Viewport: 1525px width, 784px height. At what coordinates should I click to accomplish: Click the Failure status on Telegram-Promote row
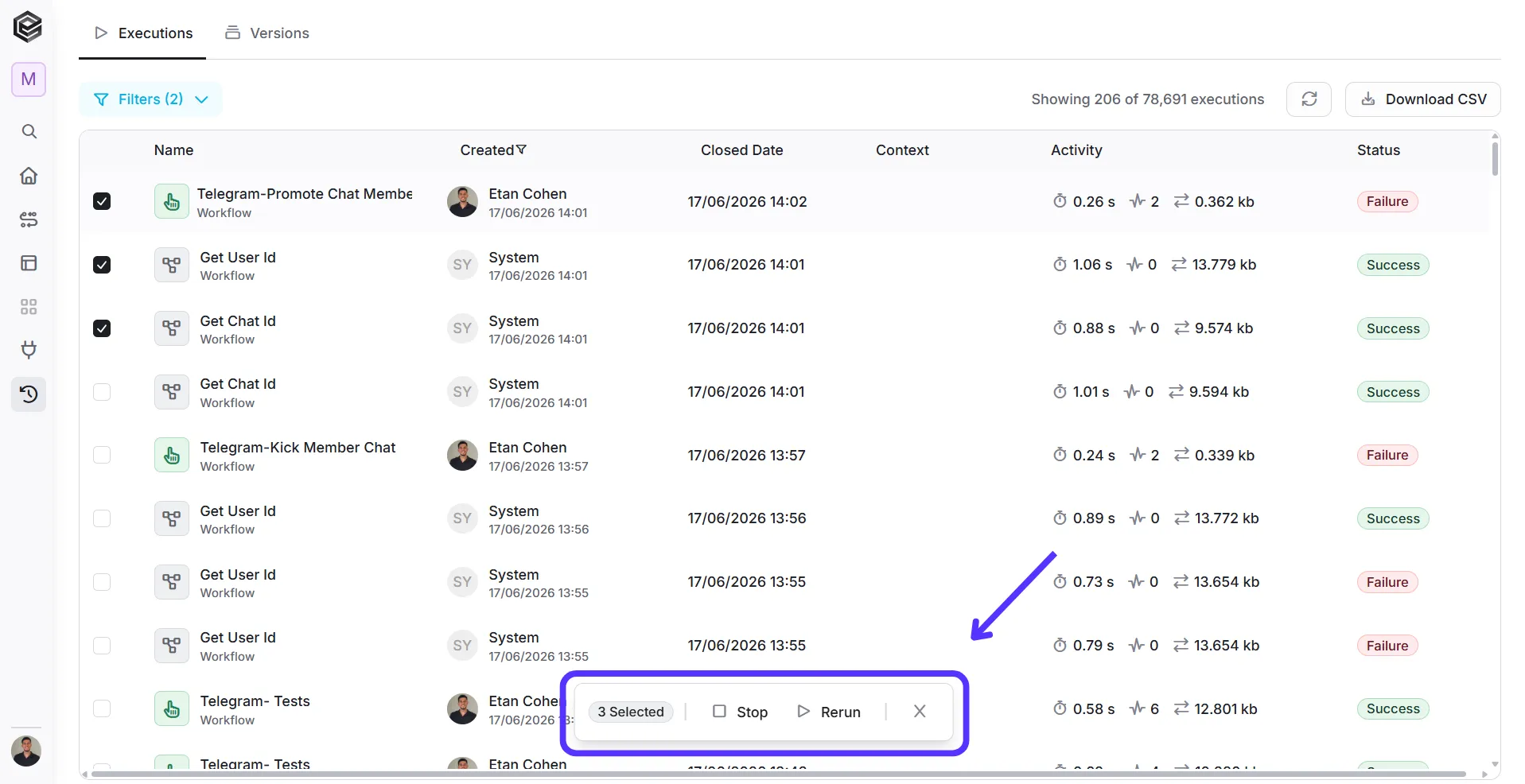pyautogui.click(x=1387, y=202)
